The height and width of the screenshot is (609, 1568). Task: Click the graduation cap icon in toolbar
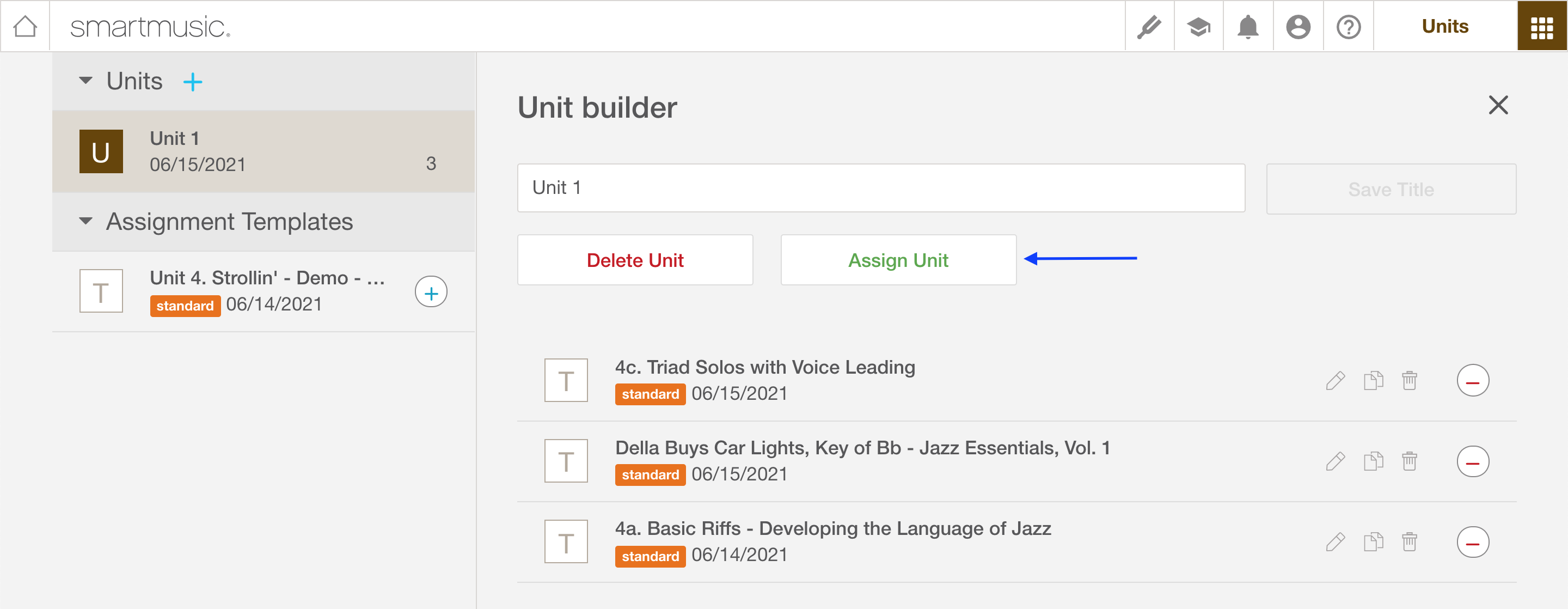1198,27
